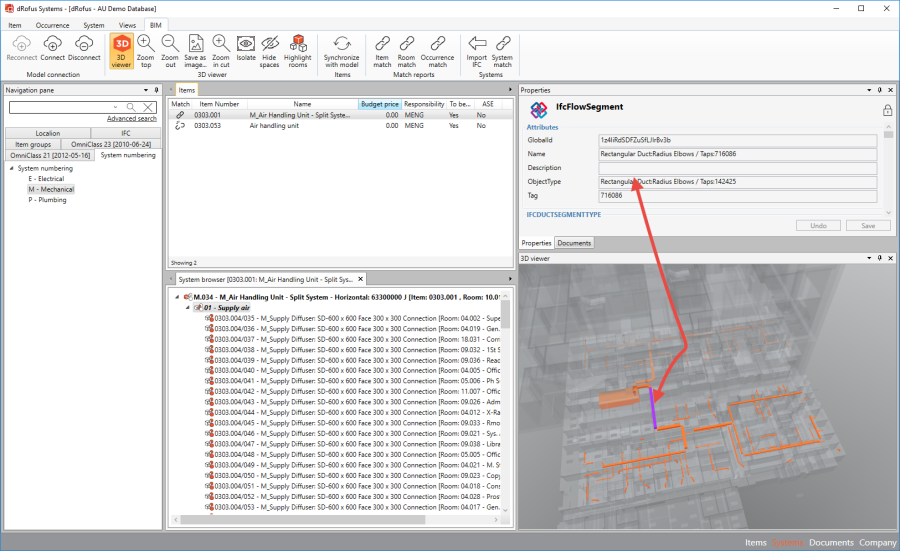Click the Save button in Properties

point(867,226)
